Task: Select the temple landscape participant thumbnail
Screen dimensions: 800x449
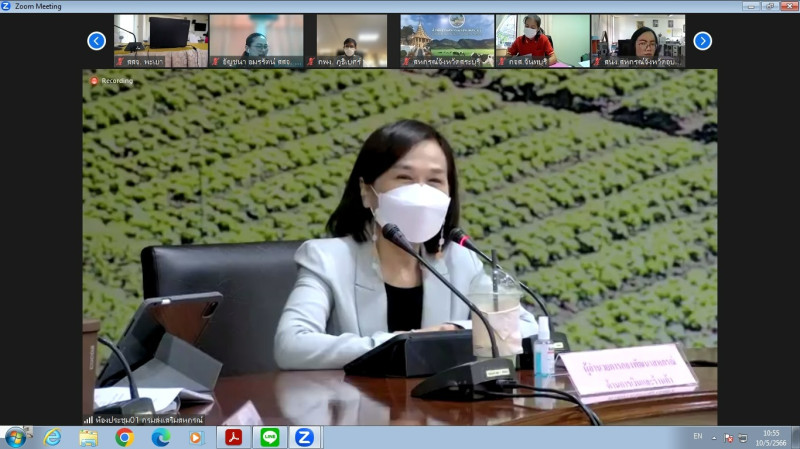Action: (447, 41)
